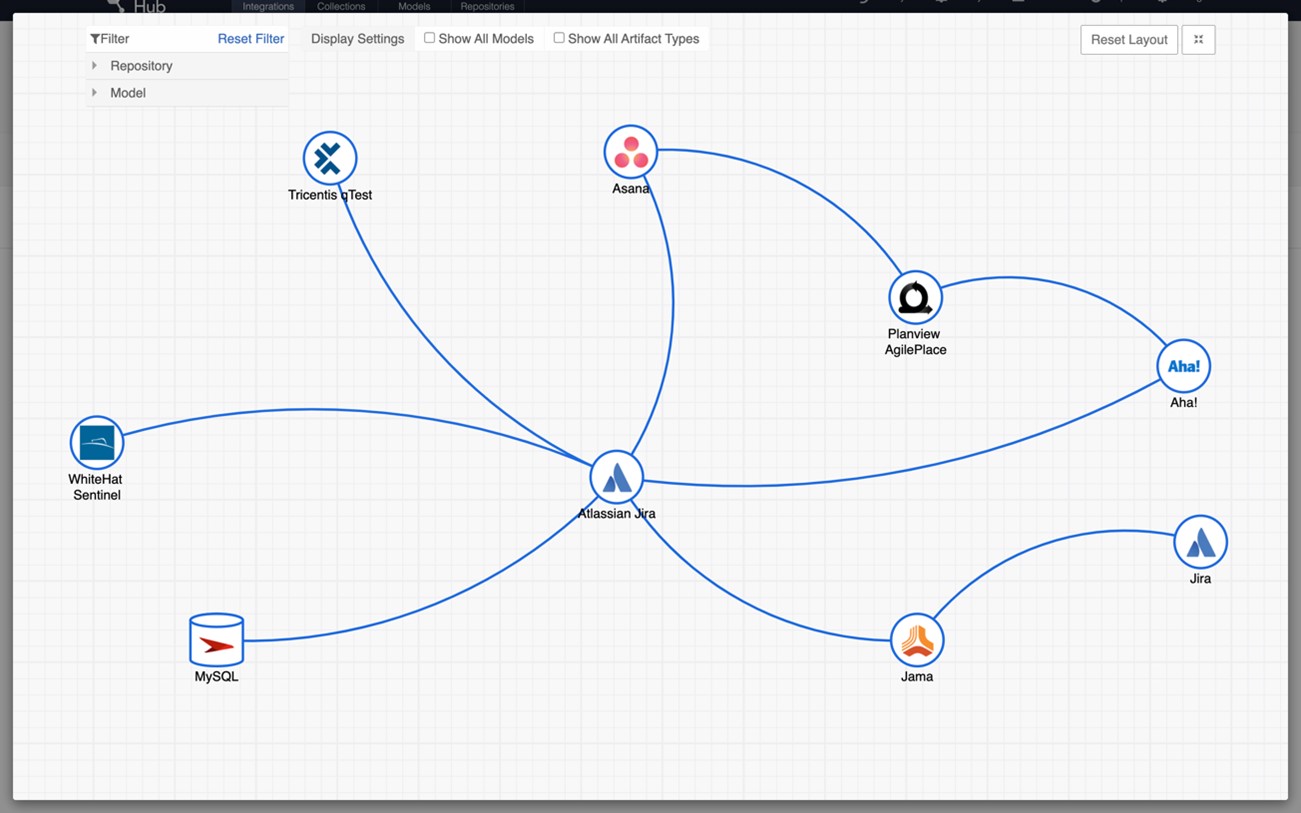This screenshot has height=813, width=1301.
Task: Click the Jama repository node
Action: (917, 640)
